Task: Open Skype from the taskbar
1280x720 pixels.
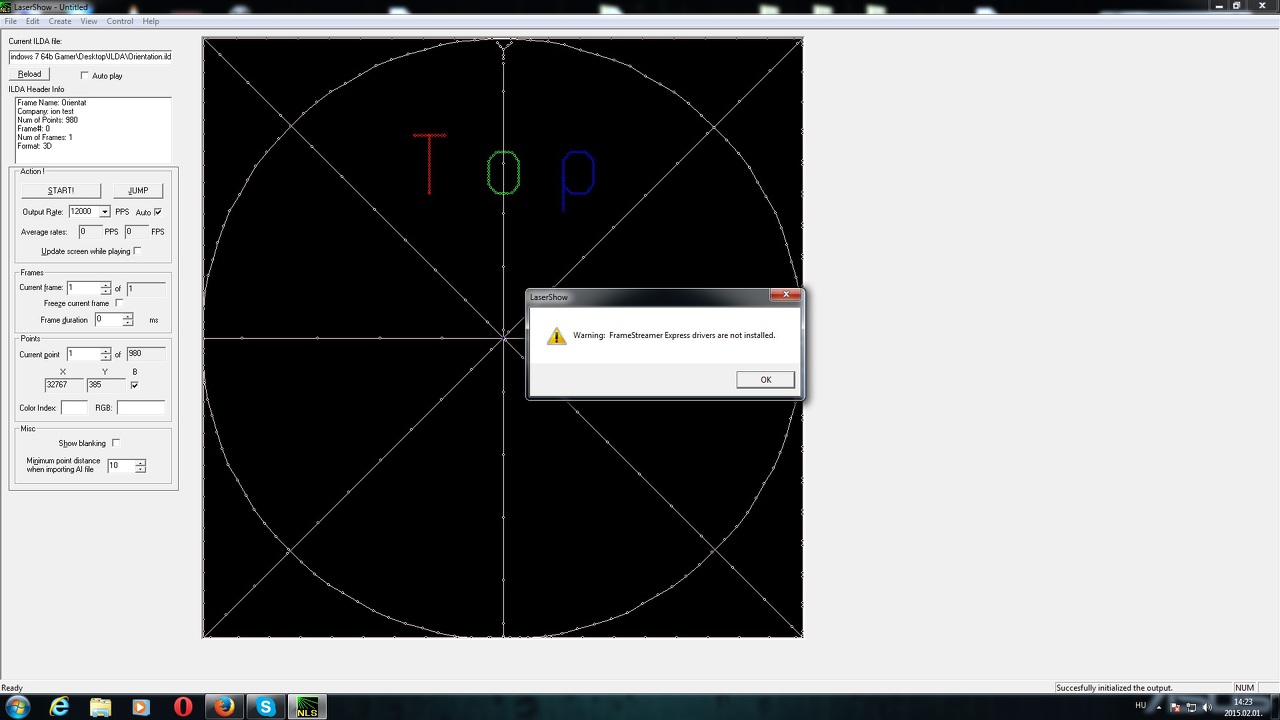Action: tap(265, 707)
